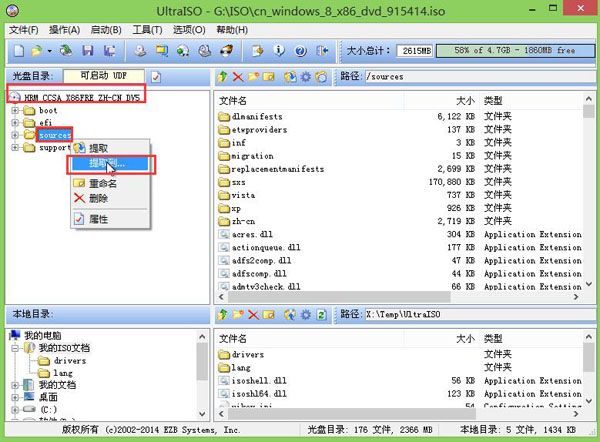Click the refresh icon in local toolbar
This screenshot has height=442, width=600.
click(x=321, y=315)
